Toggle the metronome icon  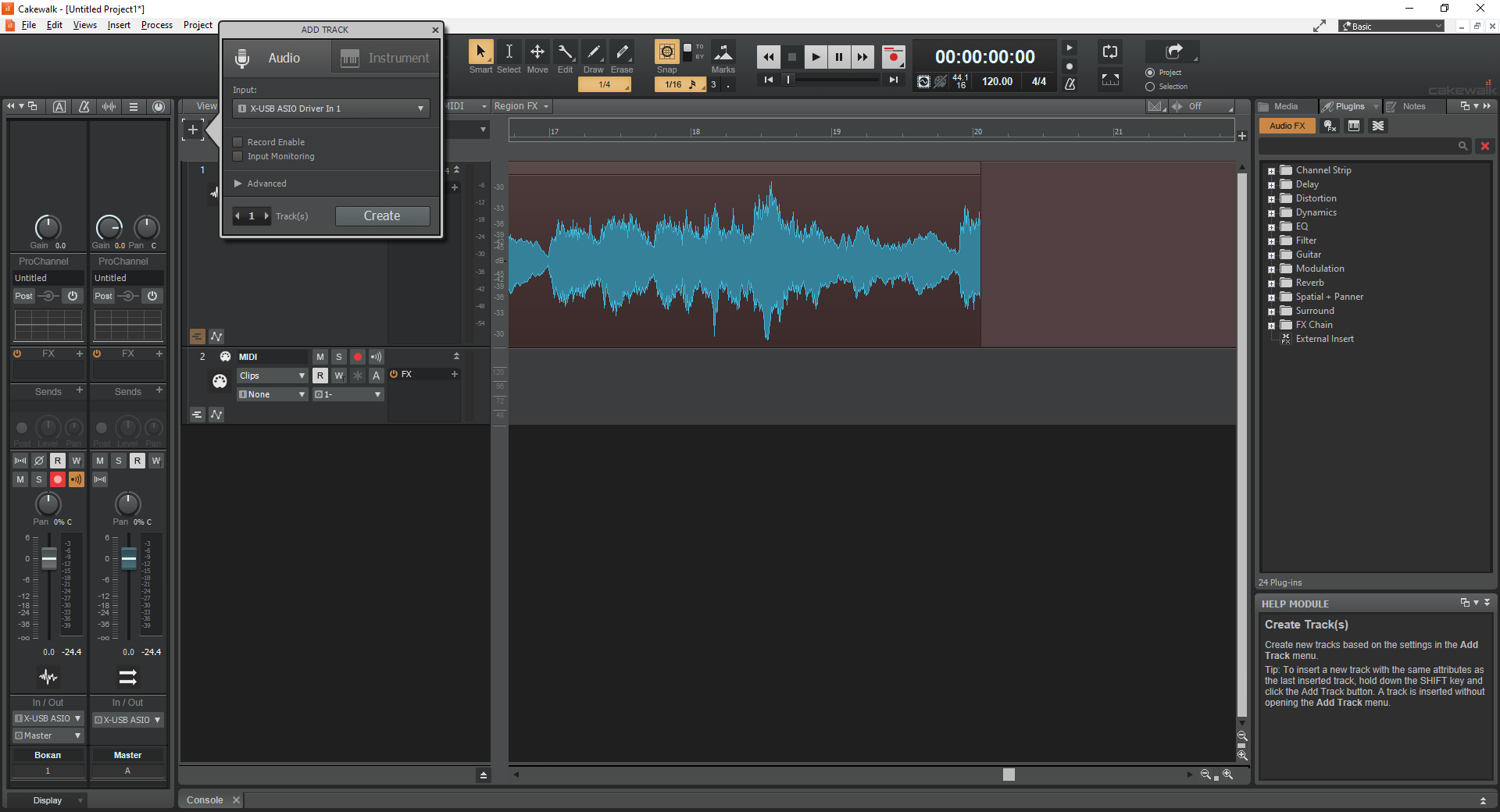click(1070, 84)
